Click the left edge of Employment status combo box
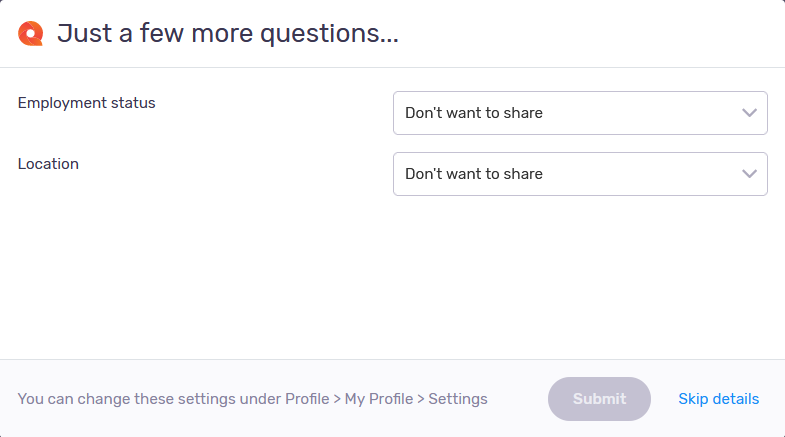The height and width of the screenshot is (437, 785). coord(398,113)
